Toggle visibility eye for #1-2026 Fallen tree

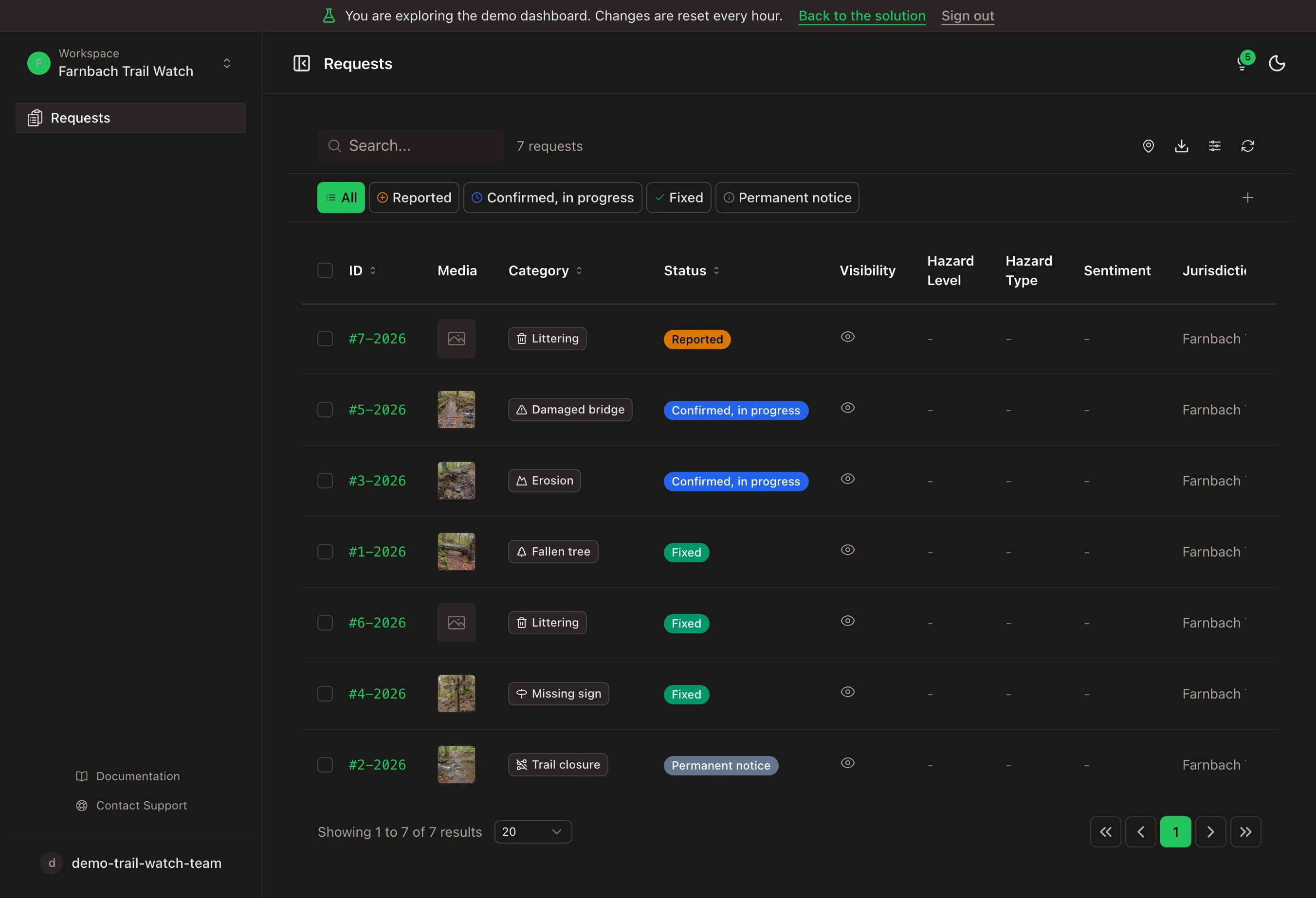[847, 550]
